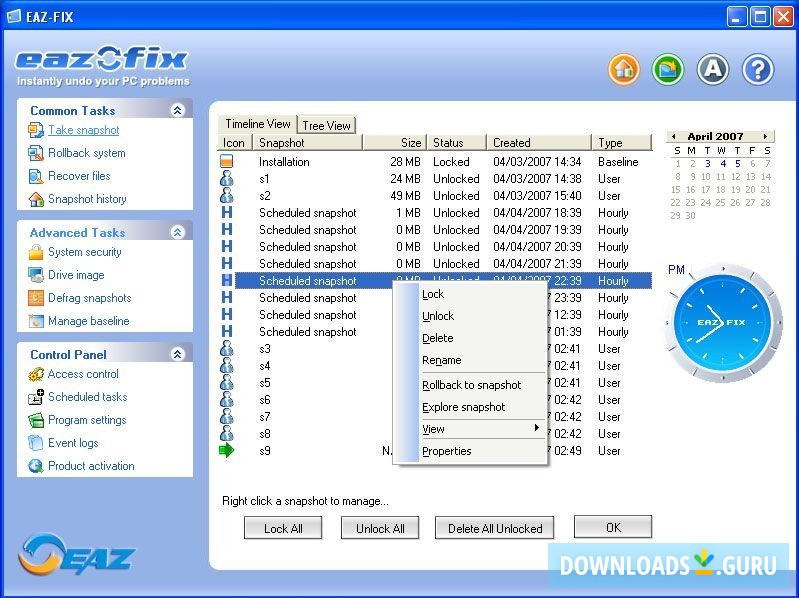799x598 pixels.
Task: Click the Manage baseline icon
Action: [36, 321]
